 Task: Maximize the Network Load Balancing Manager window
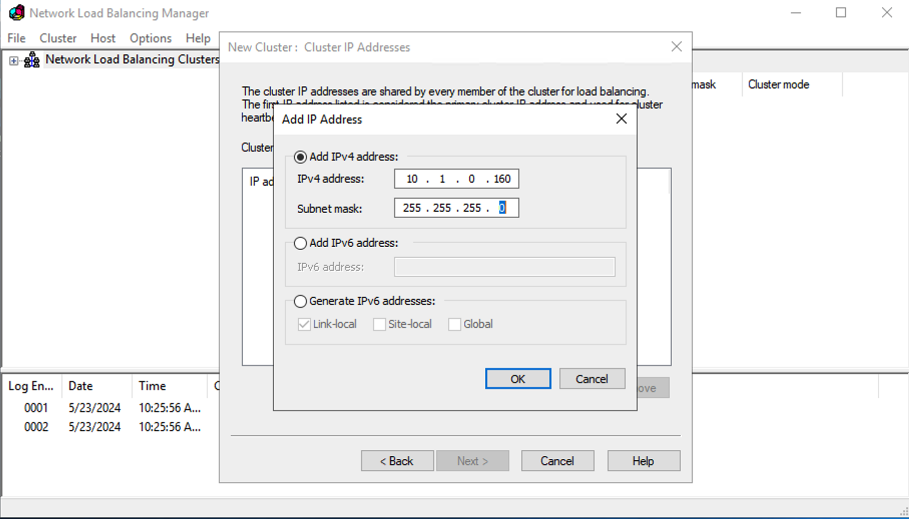coord(840,13)
